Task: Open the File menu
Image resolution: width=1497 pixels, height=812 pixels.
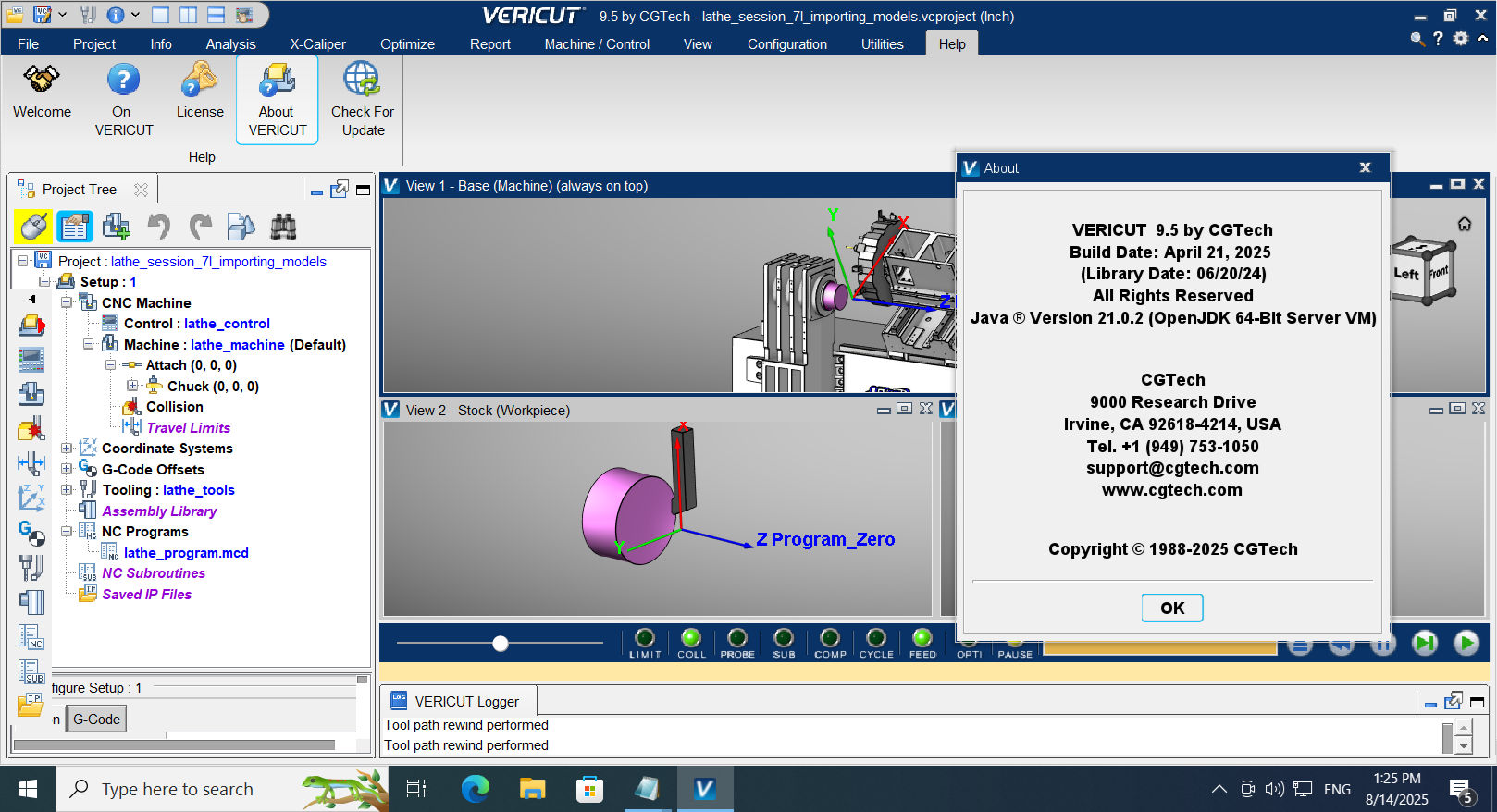Action: [x=29, y=43]
